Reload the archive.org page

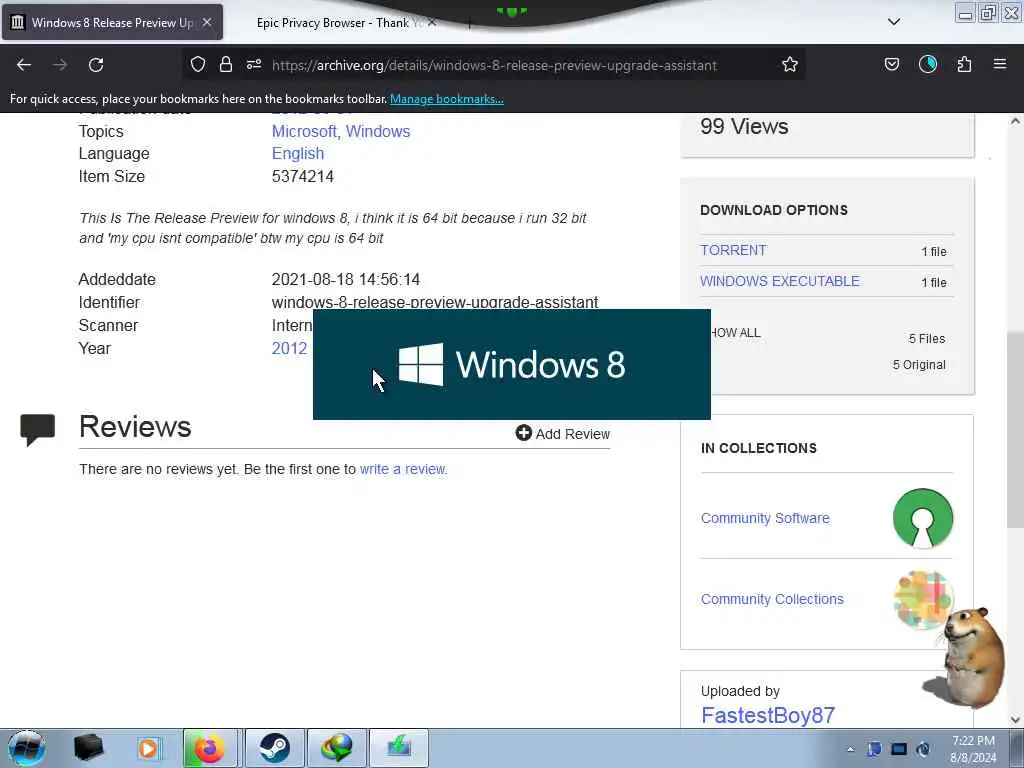pos(96,65)
